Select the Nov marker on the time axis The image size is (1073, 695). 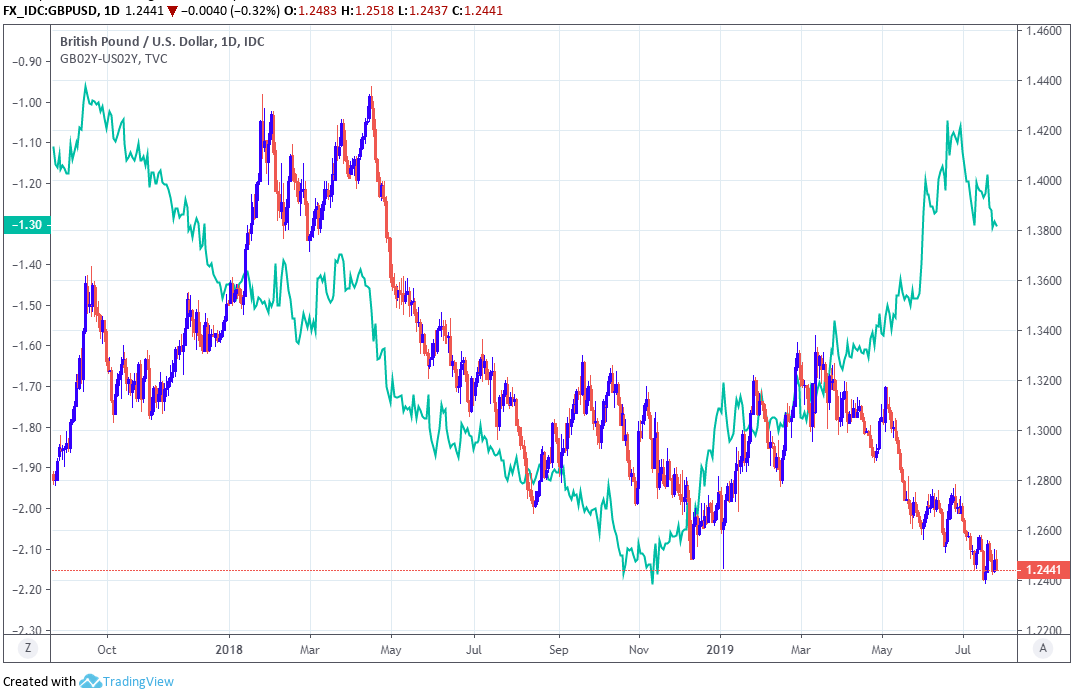[x=639, y=648]
